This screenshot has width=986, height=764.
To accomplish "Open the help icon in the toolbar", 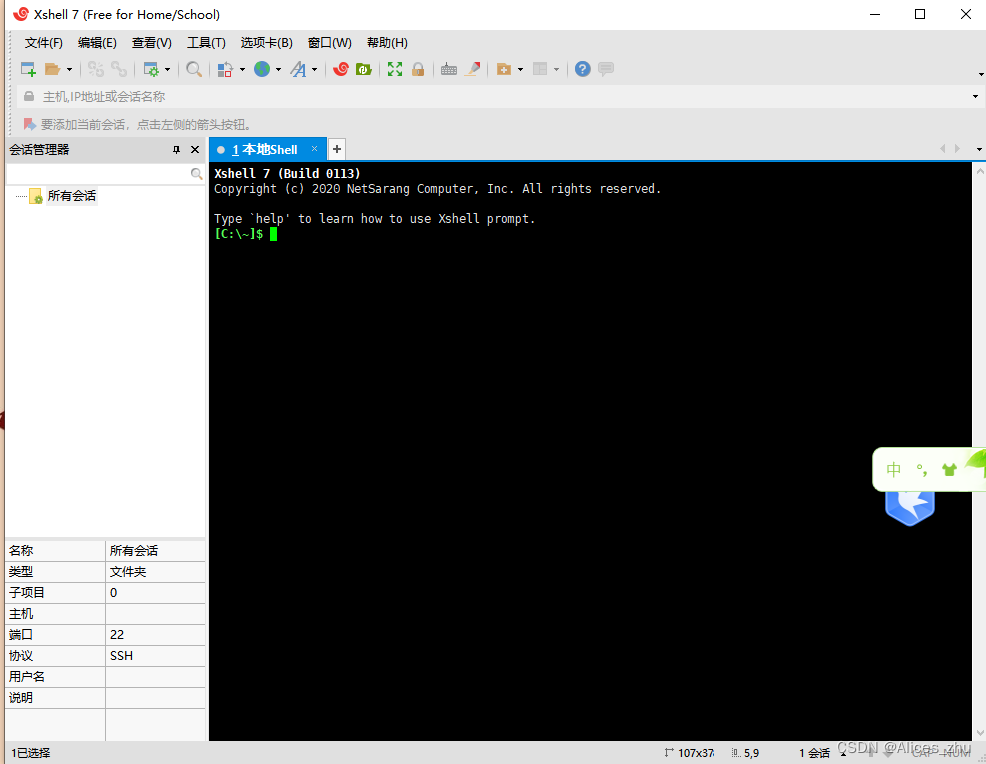I will 582,69.
